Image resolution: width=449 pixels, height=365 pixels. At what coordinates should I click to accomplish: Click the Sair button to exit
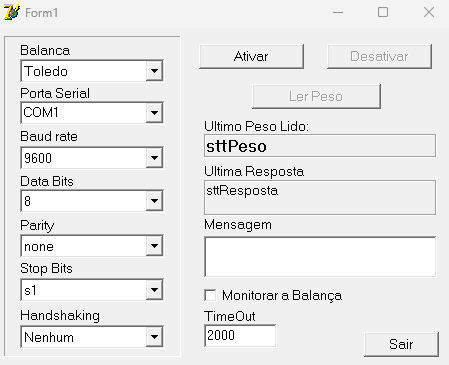pyautogui.click(x=401, y=344)
